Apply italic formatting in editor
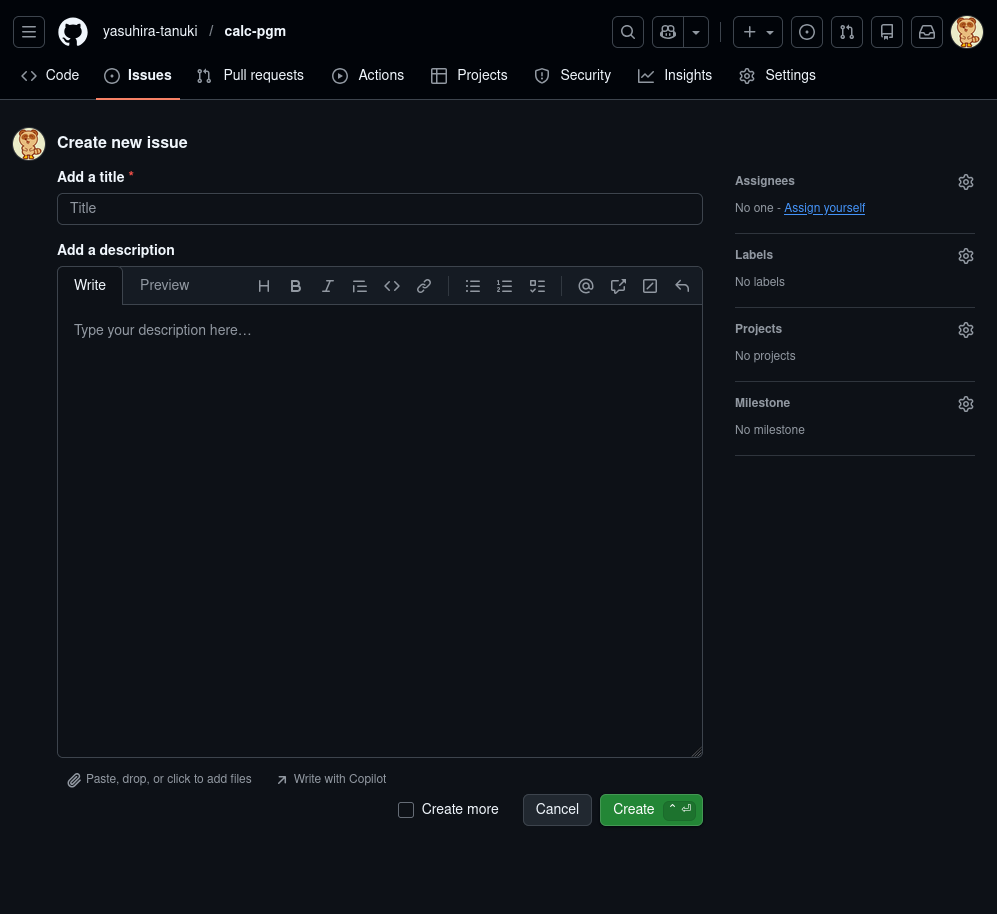Screen dimensions: 997x914 point(328,286)
